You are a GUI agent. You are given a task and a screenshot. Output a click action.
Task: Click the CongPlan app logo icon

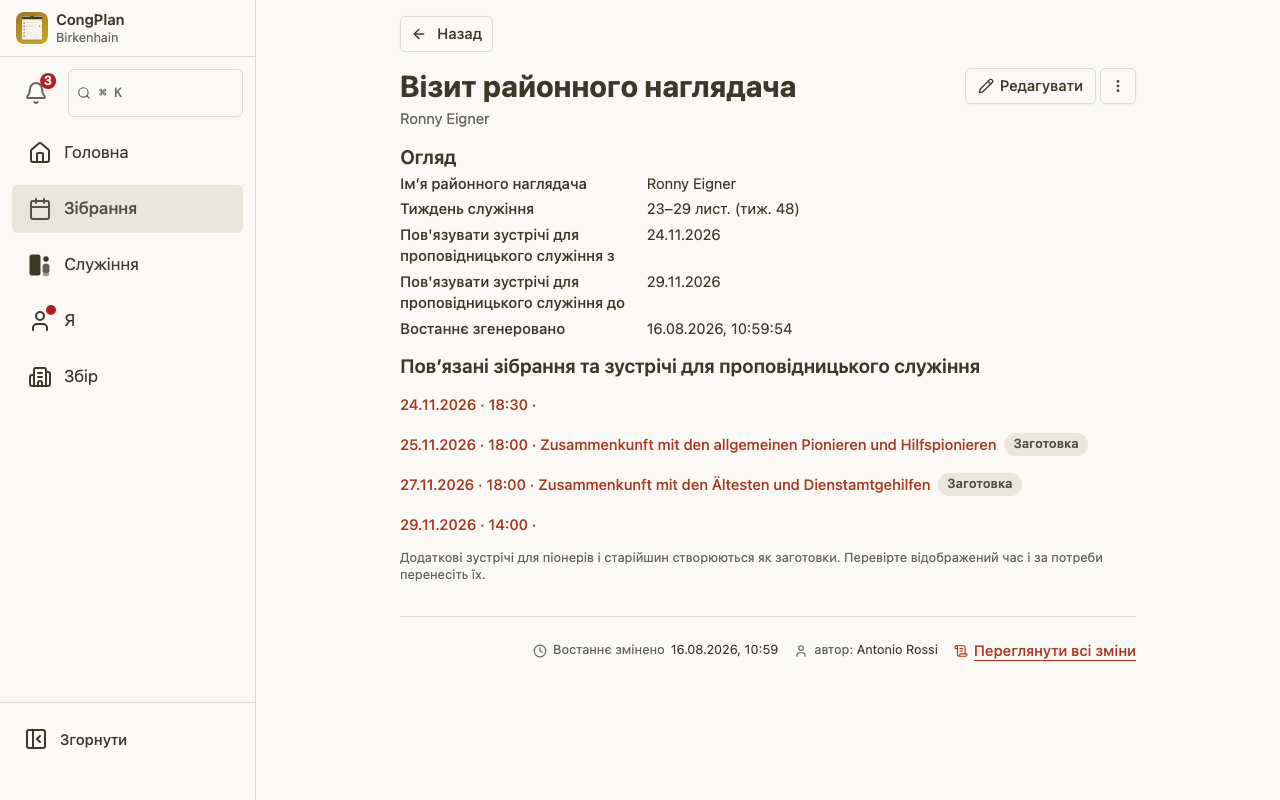32,28
